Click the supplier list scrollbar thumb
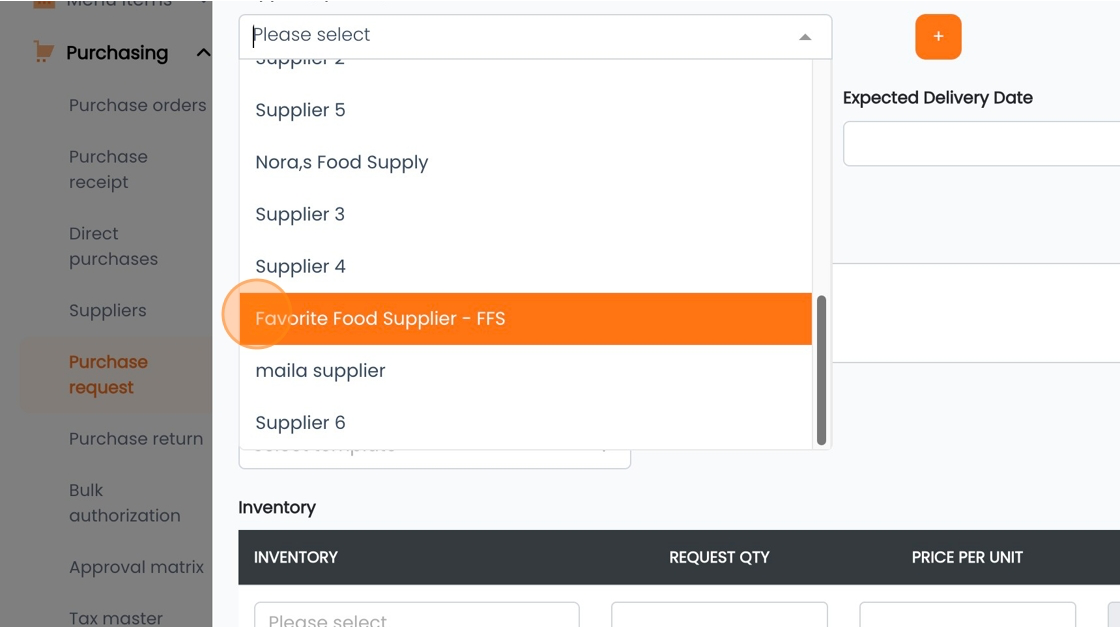Viewport: 1120px width, 628px height. [821, 370]
